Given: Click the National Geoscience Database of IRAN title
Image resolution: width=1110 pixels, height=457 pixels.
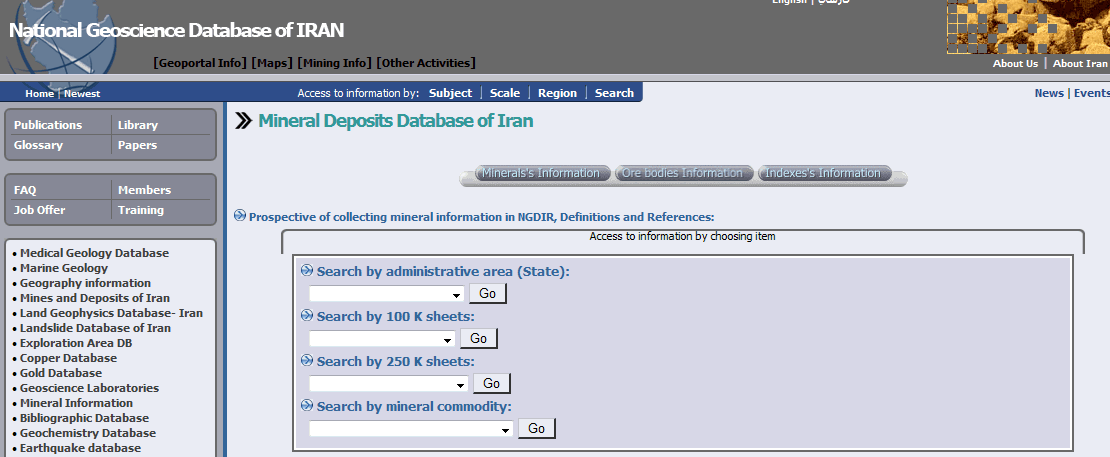Looking at the screenshot, I should 176,30.
